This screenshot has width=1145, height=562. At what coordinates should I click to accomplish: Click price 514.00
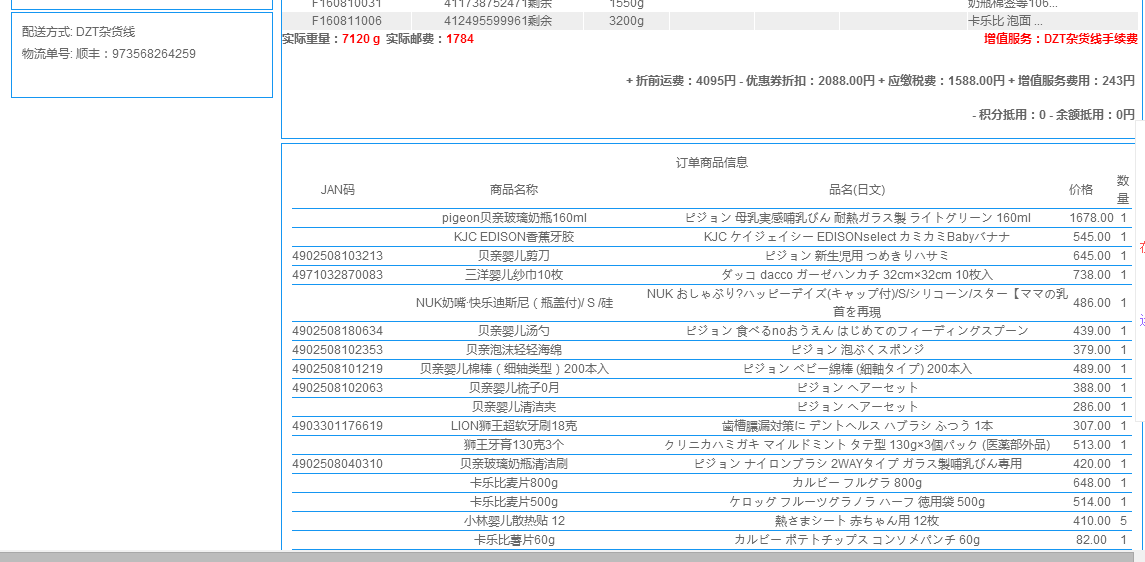[x=1092, y=502]
